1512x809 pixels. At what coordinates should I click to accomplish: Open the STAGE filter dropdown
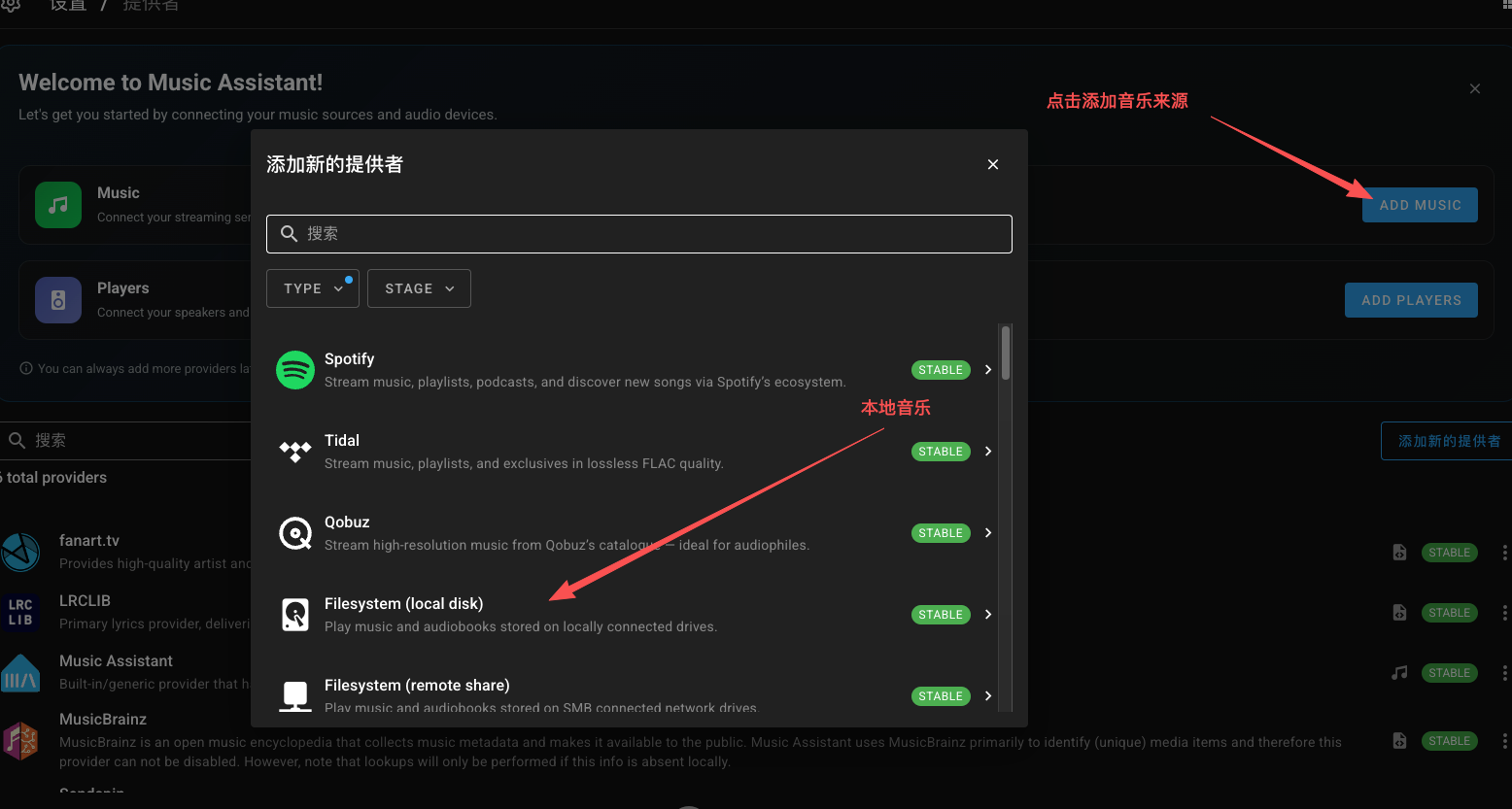click(419, 287)
